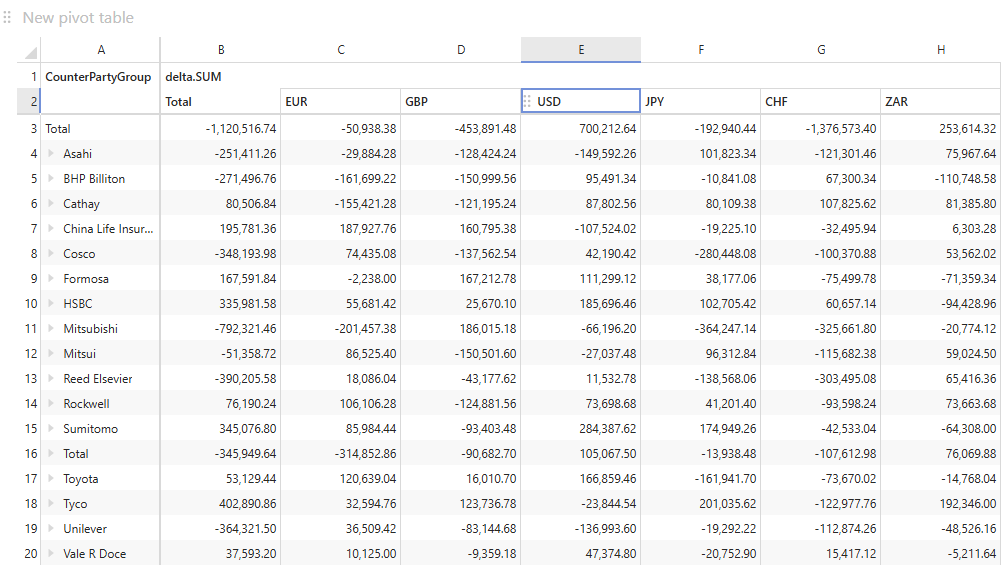This screenshot has width=1008, height=572.
Task: Click Formosa total value 167,591.84
Action: (248, 279)
